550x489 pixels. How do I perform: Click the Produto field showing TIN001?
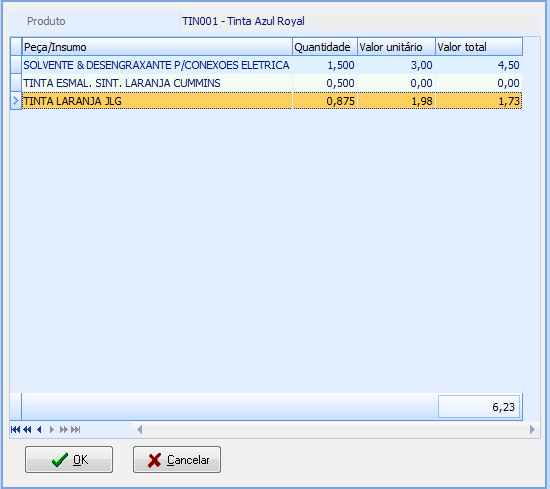pos(360,21)
